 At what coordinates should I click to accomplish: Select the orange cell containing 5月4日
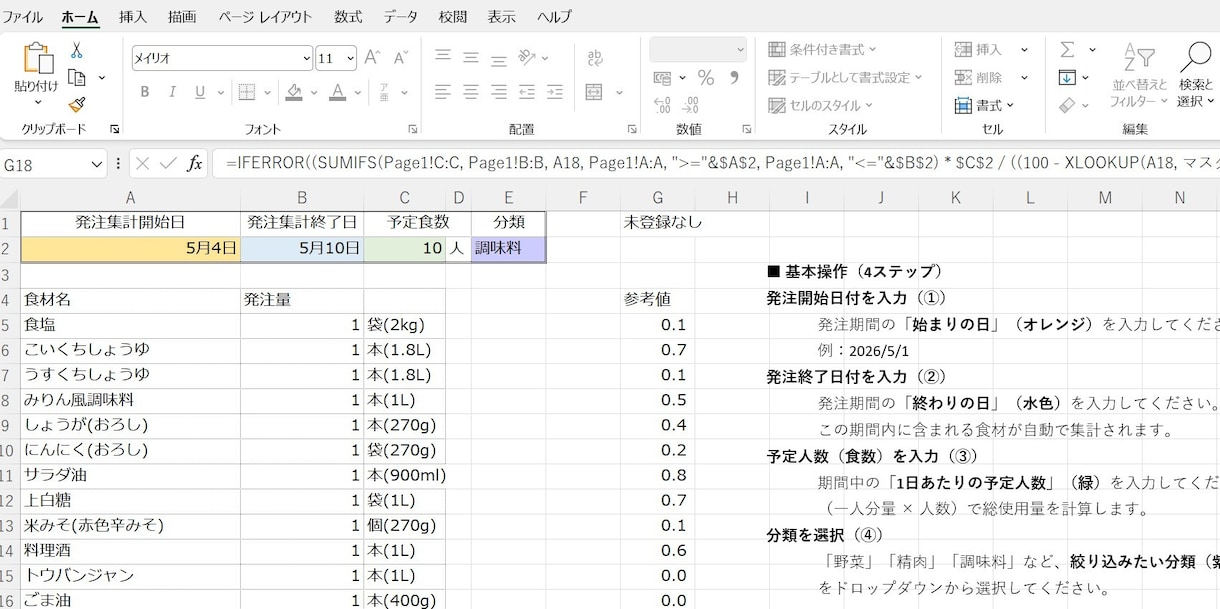tap(130, 248)
